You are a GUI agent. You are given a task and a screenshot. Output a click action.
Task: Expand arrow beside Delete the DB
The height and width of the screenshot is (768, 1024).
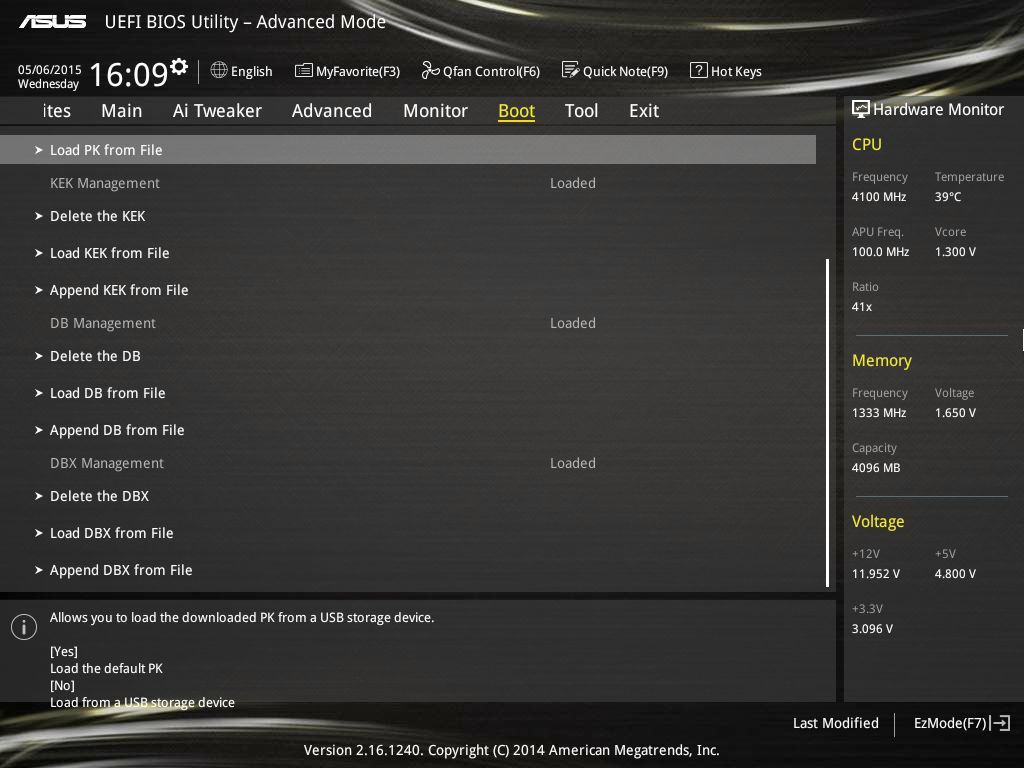(x=39, y=356)
